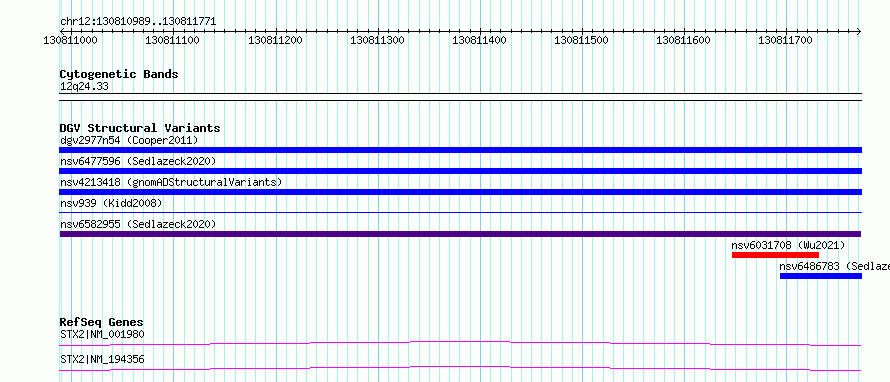Select the blue bar under nsv4213418
The image size is (890, 382).
click(460, 192)
